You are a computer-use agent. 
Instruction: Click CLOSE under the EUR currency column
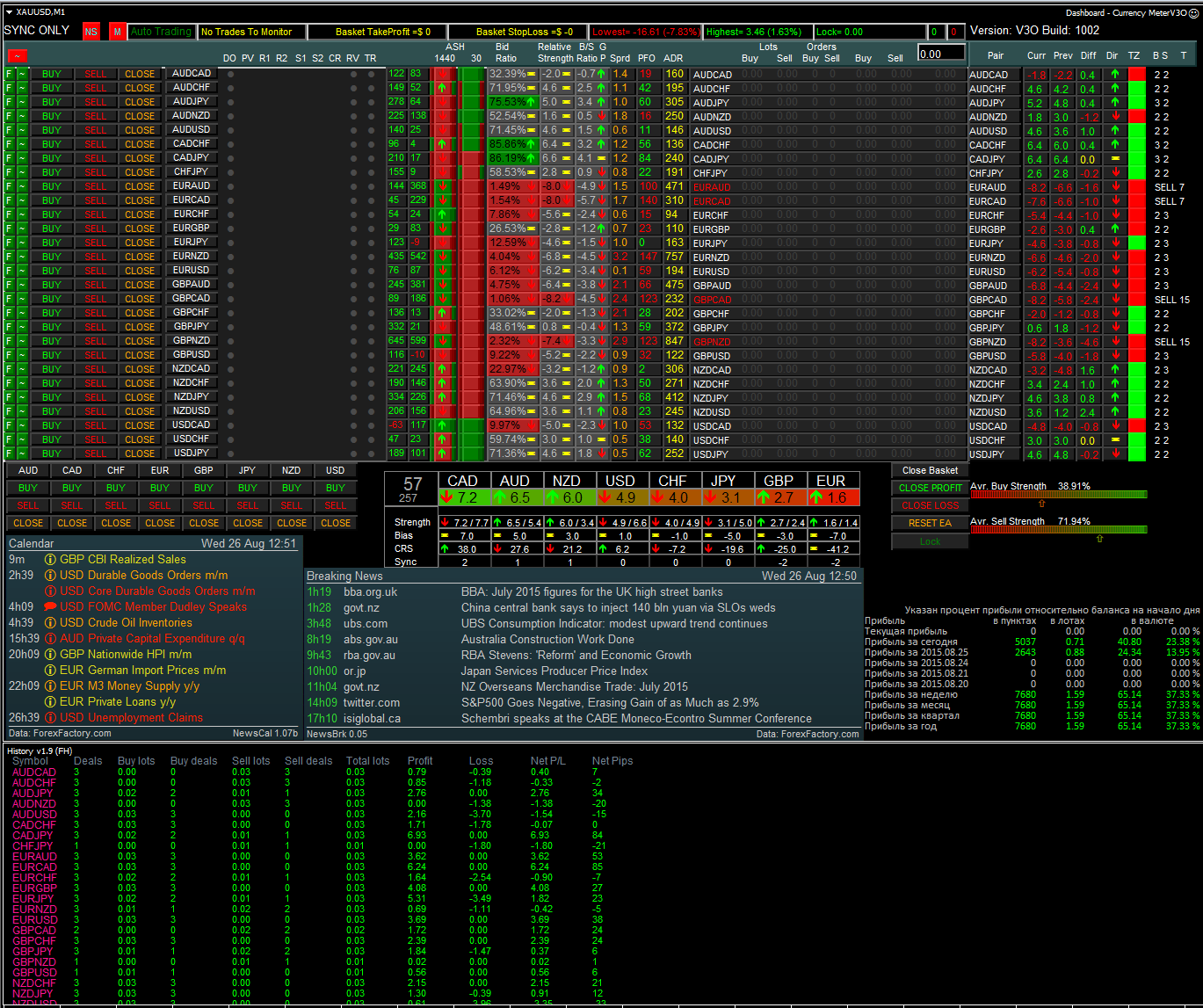(x=160, y=523)
